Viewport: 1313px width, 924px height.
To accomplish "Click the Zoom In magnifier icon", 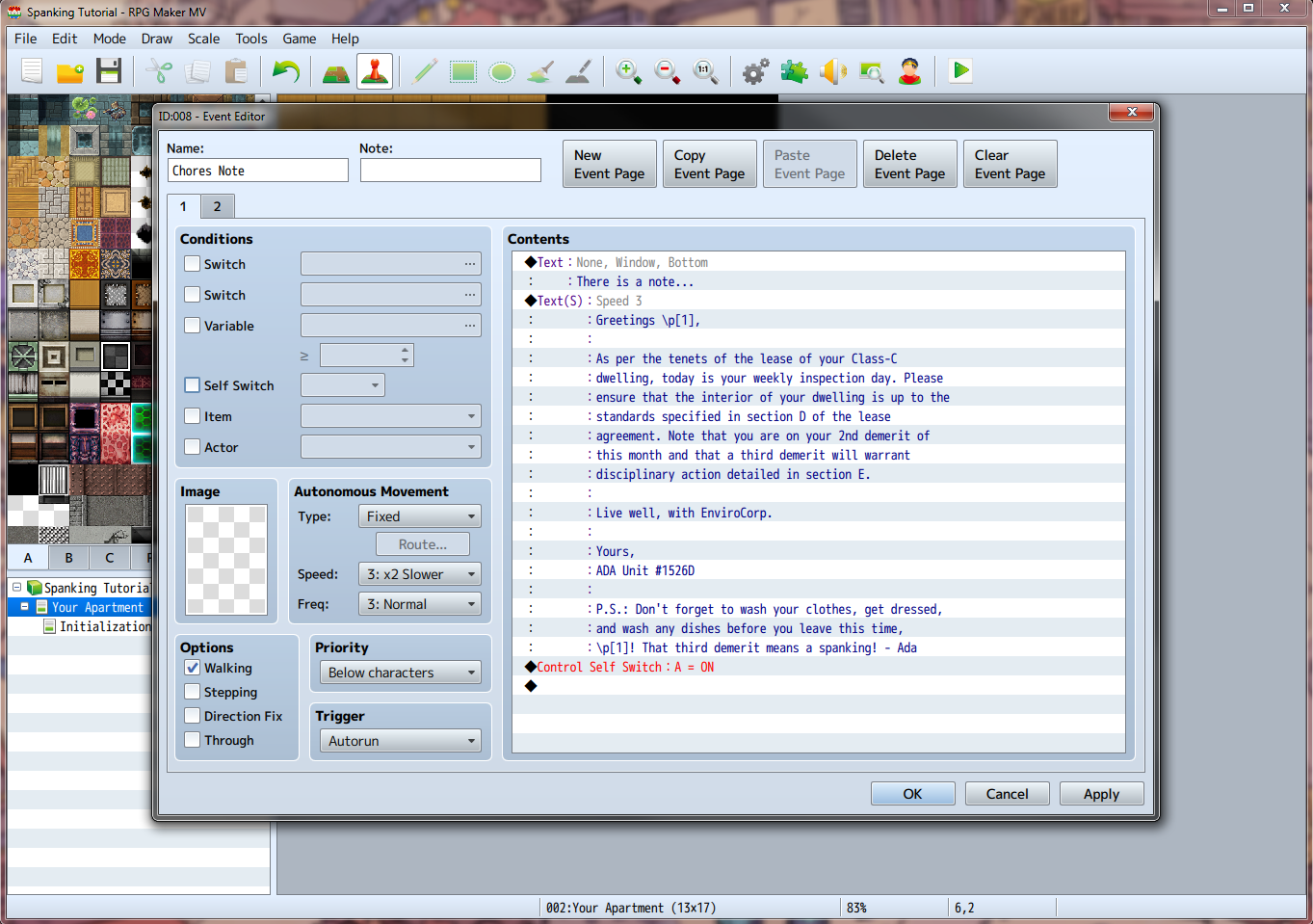I will (x=629, y=71).
